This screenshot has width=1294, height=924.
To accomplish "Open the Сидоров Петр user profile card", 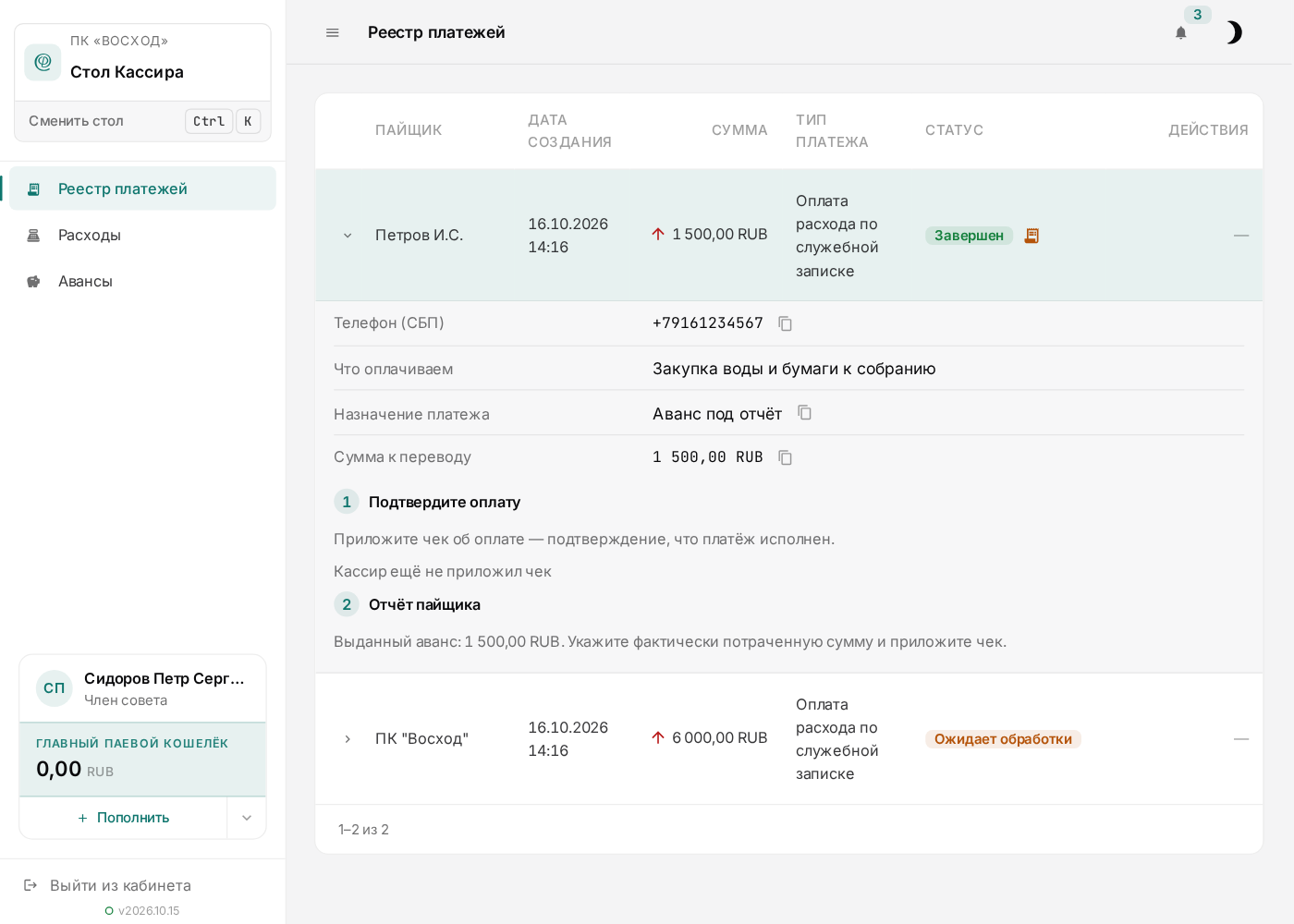I will point(142,688).
